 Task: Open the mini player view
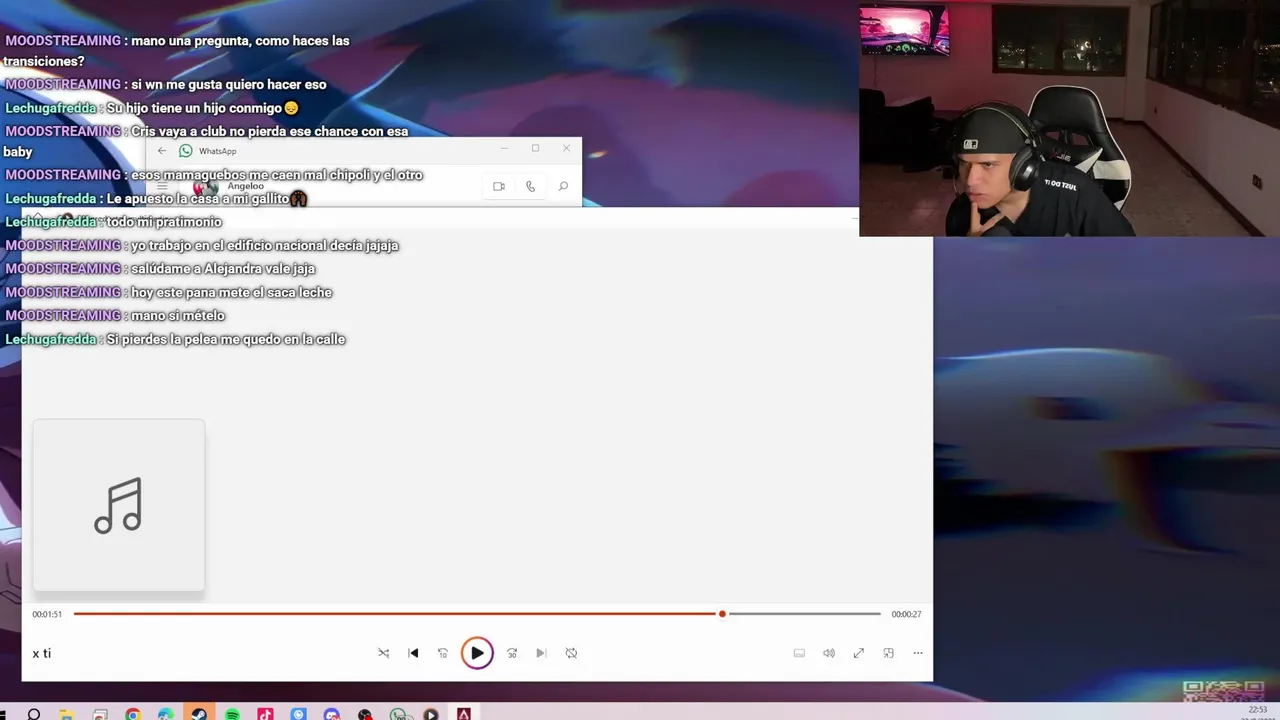tap(888, 653)
